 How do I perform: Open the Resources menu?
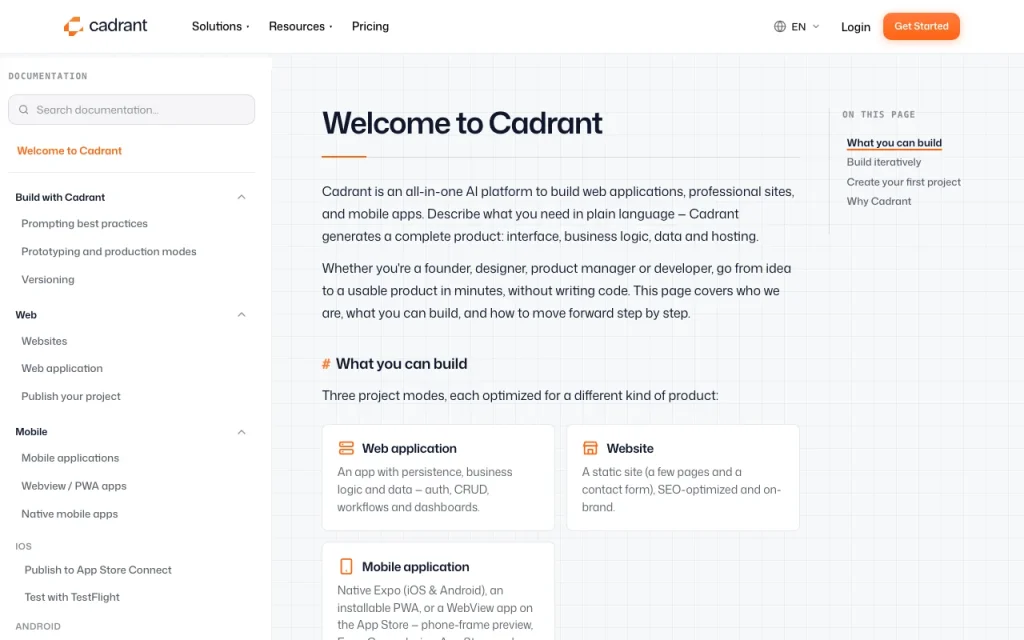click(x=300, y=27)
